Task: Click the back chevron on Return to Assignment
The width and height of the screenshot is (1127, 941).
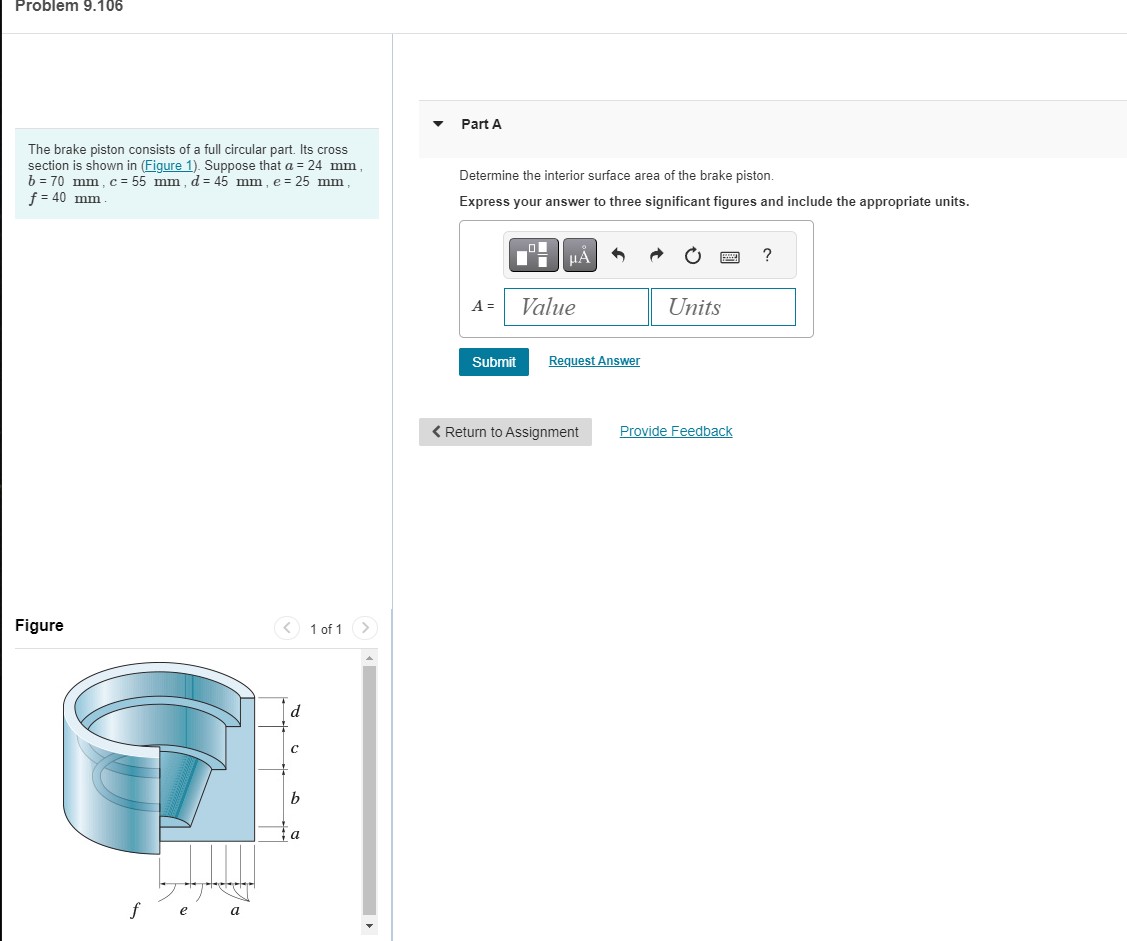Action: pyautogui.click(x=436, y=432)
